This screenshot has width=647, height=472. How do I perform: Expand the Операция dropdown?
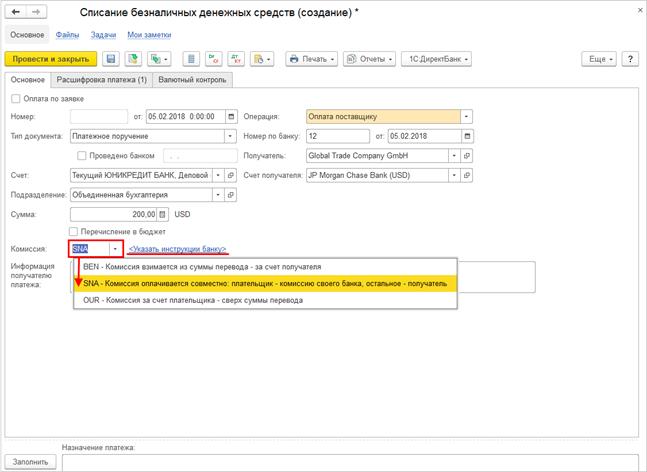coord(467,116)
